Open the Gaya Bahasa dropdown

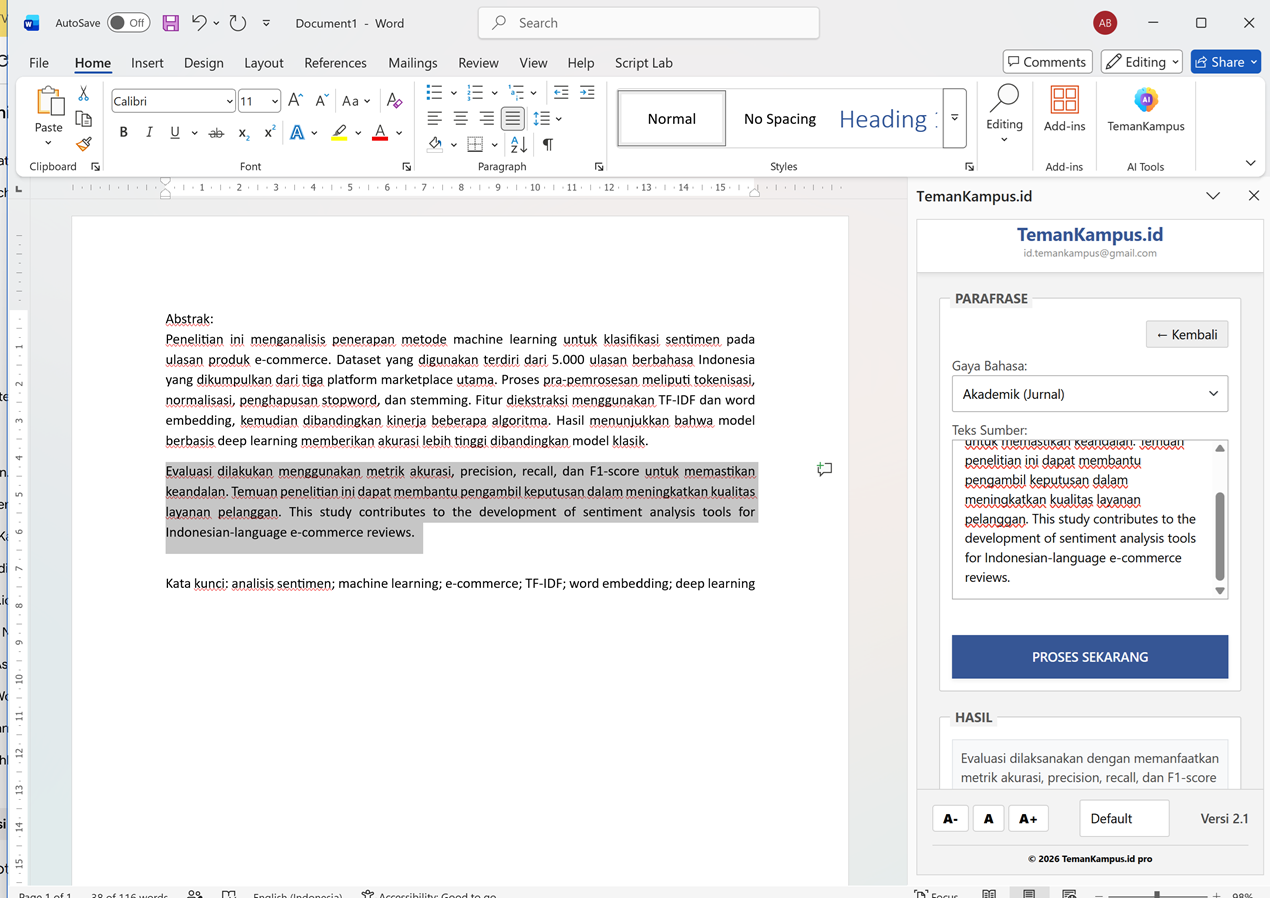point(1090,394)
